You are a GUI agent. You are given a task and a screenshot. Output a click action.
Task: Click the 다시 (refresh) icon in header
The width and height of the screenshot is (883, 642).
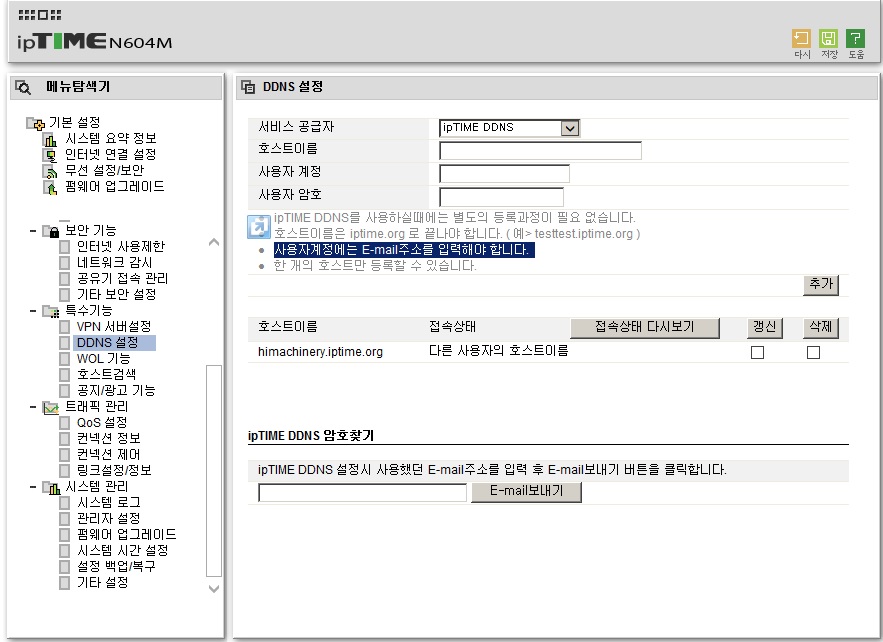(x=801, y=38)
